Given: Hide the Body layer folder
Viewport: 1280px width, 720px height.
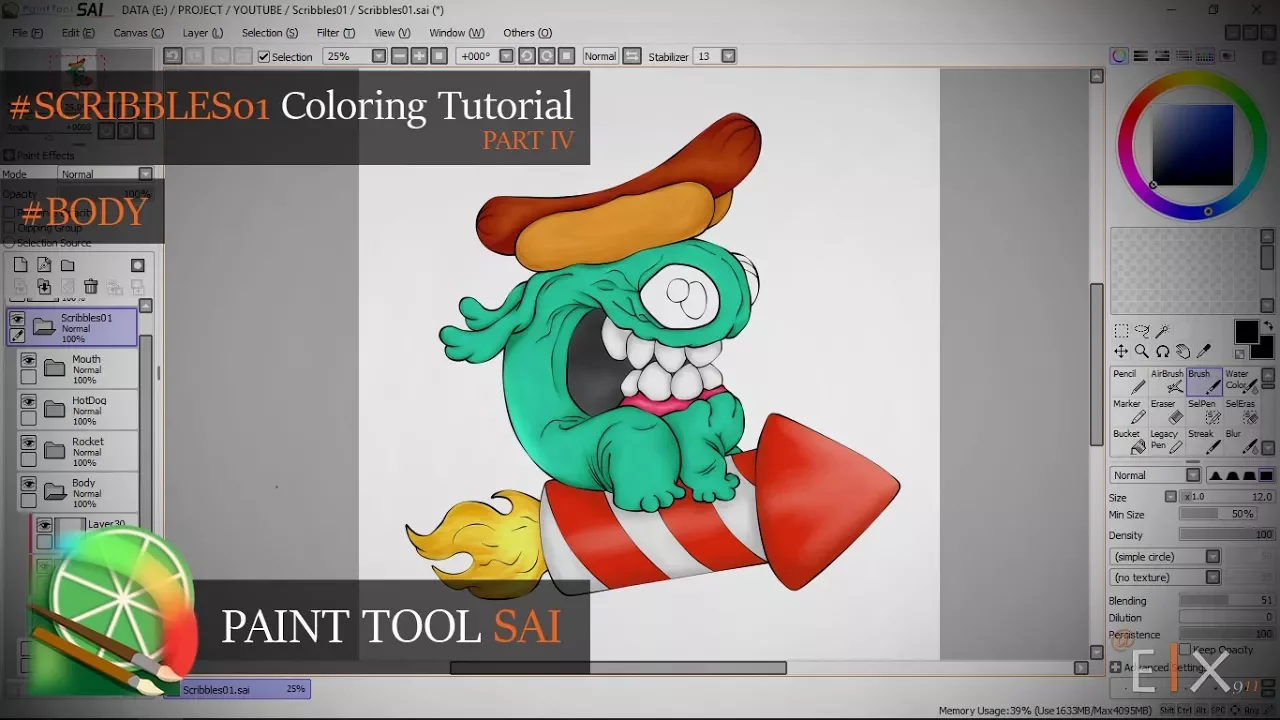Looking at the screenshot, I should (29, 484).
